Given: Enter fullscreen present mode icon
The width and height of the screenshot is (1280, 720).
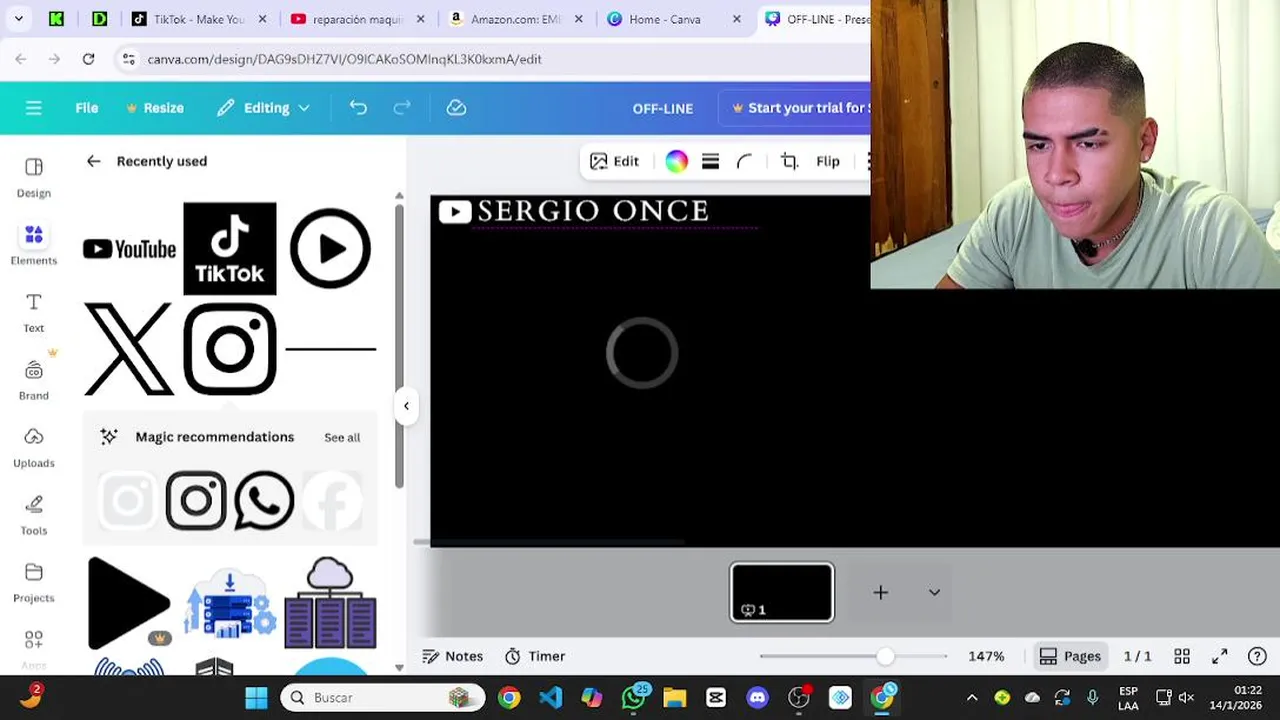Looking at the screenshot, I should [x=1220, y=656].
